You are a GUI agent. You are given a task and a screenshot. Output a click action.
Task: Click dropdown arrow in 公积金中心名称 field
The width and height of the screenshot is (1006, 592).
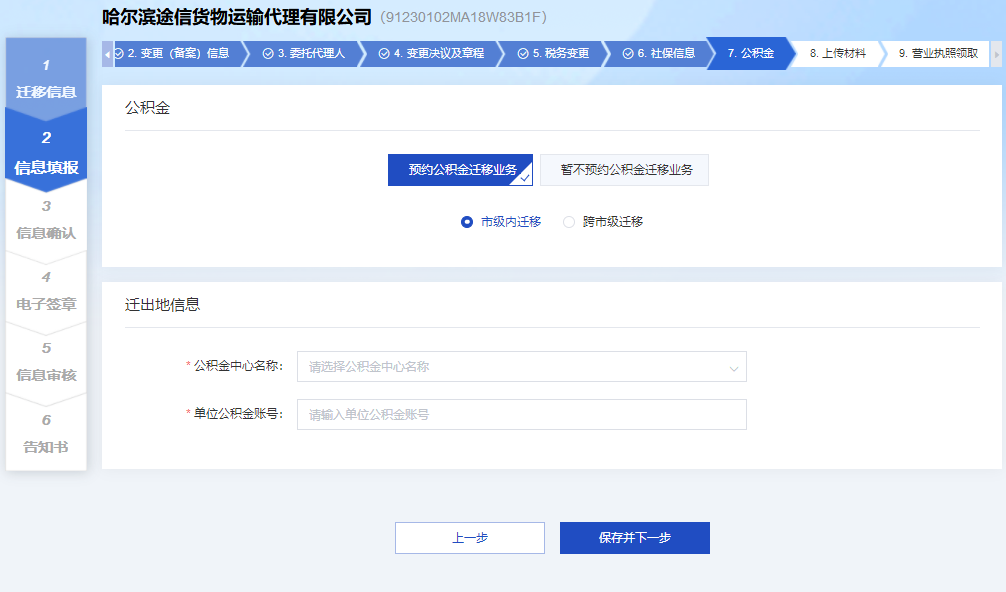pyautogui.click(x=733, y=368)
